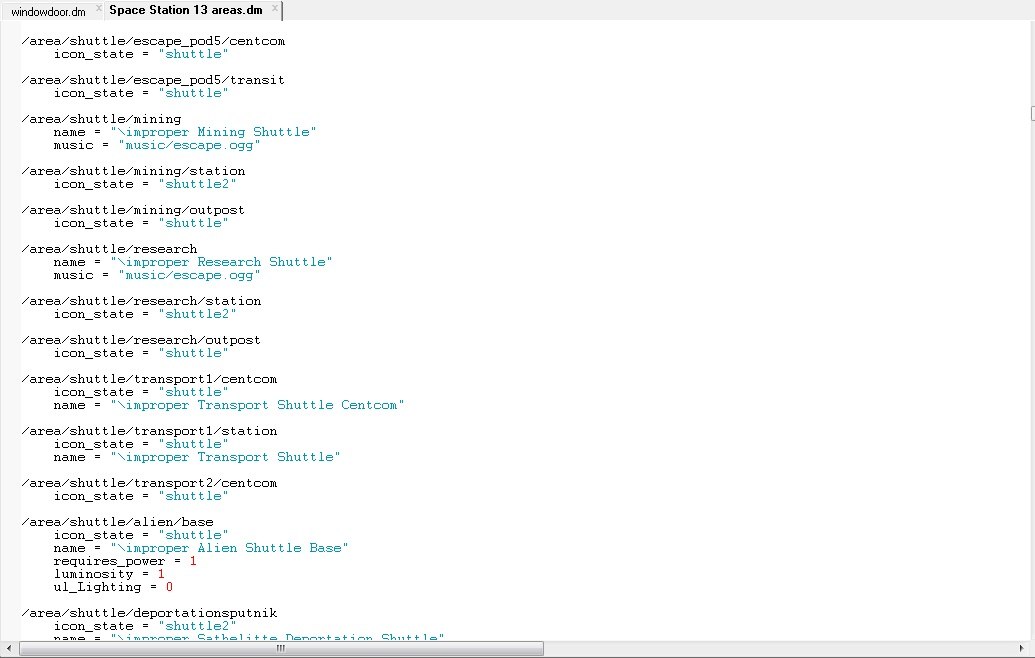Click the line "/area/shuttle/transport1/centcom"

(149, 379)
